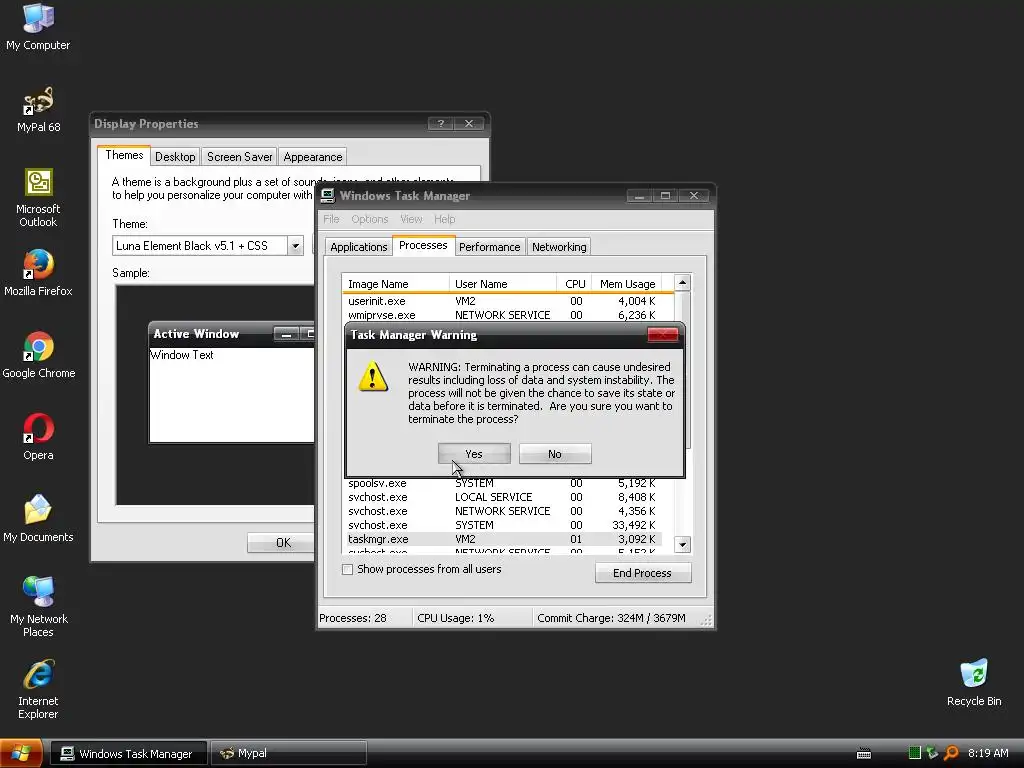Viewport: 1024px width, 768px height.
Task: Switch to Desktop tab
Action: [175, 157]
